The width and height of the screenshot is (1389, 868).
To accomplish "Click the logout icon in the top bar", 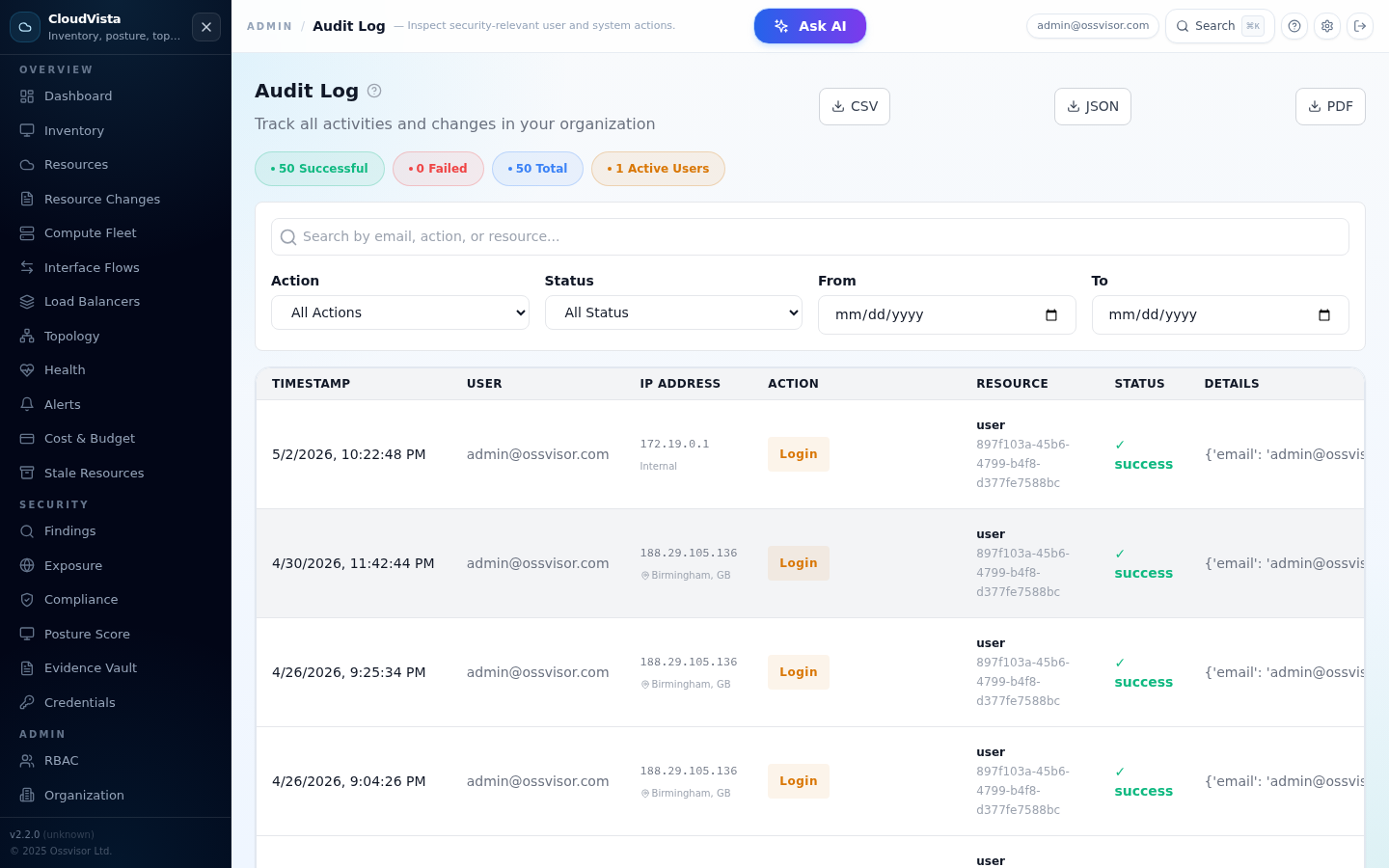I will click(x=1360, y=26).
